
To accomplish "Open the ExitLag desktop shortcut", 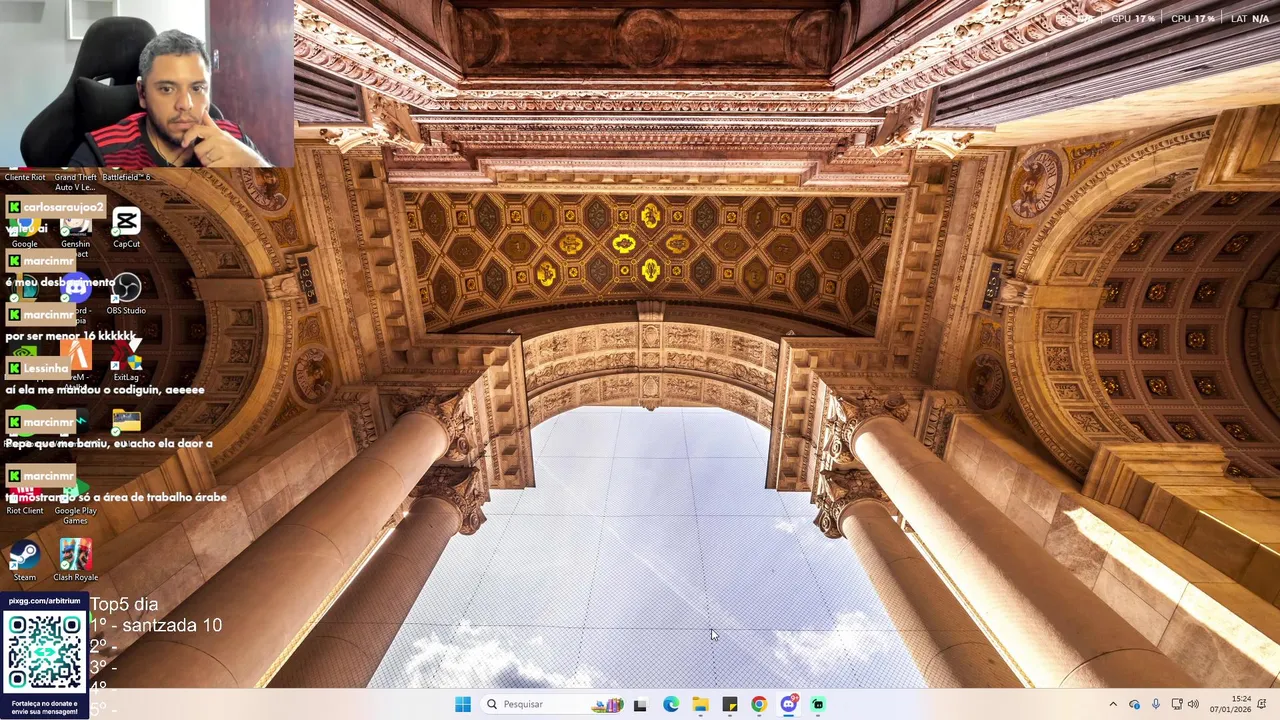I will (x=126, y=361).
